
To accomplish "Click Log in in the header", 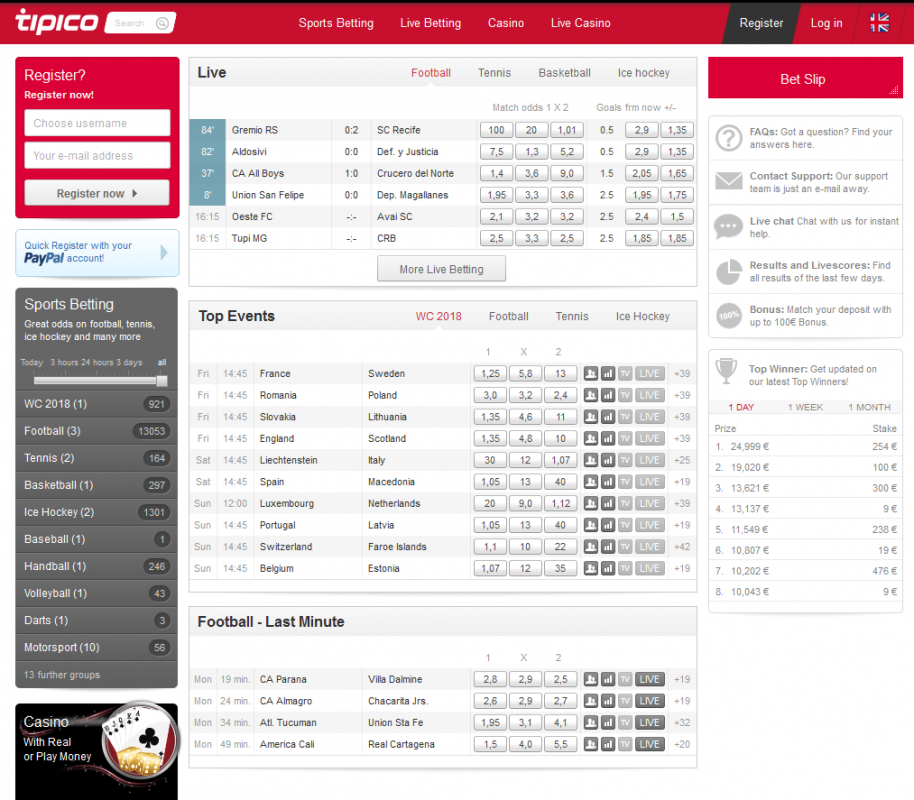I will (x=826, y=23).
